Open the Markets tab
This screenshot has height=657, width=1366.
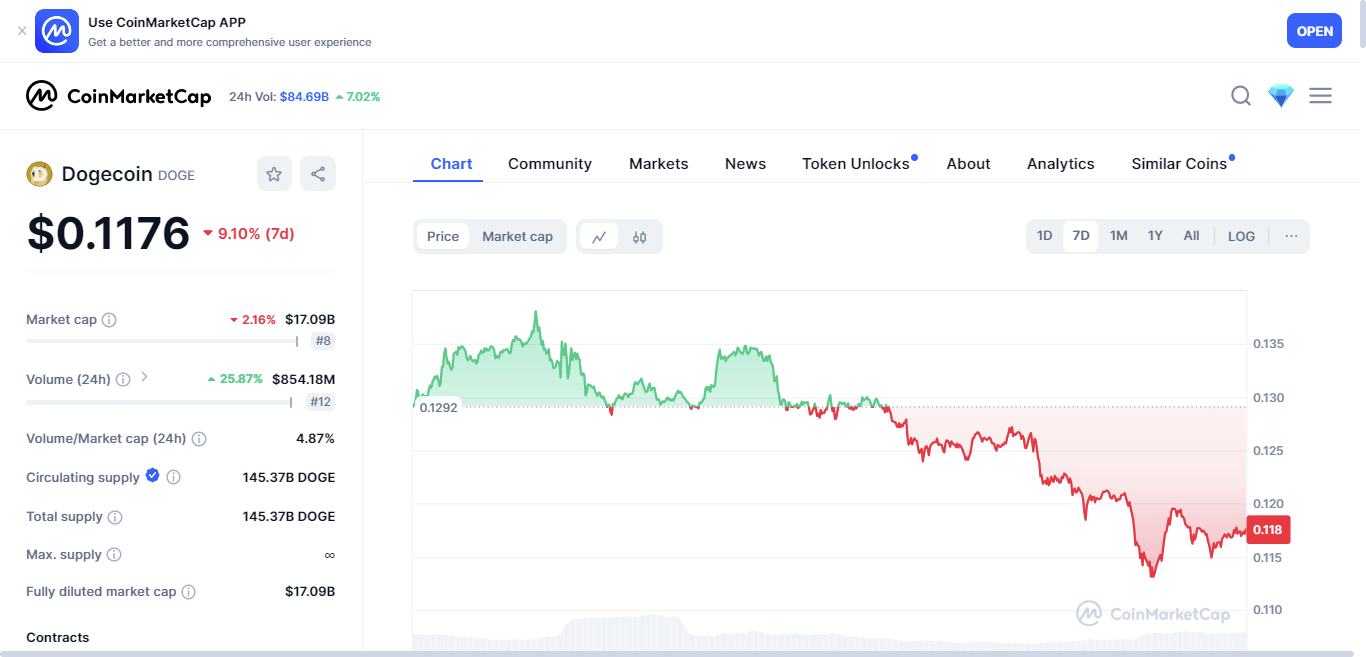pyautogui.click(x=658, y=164)
